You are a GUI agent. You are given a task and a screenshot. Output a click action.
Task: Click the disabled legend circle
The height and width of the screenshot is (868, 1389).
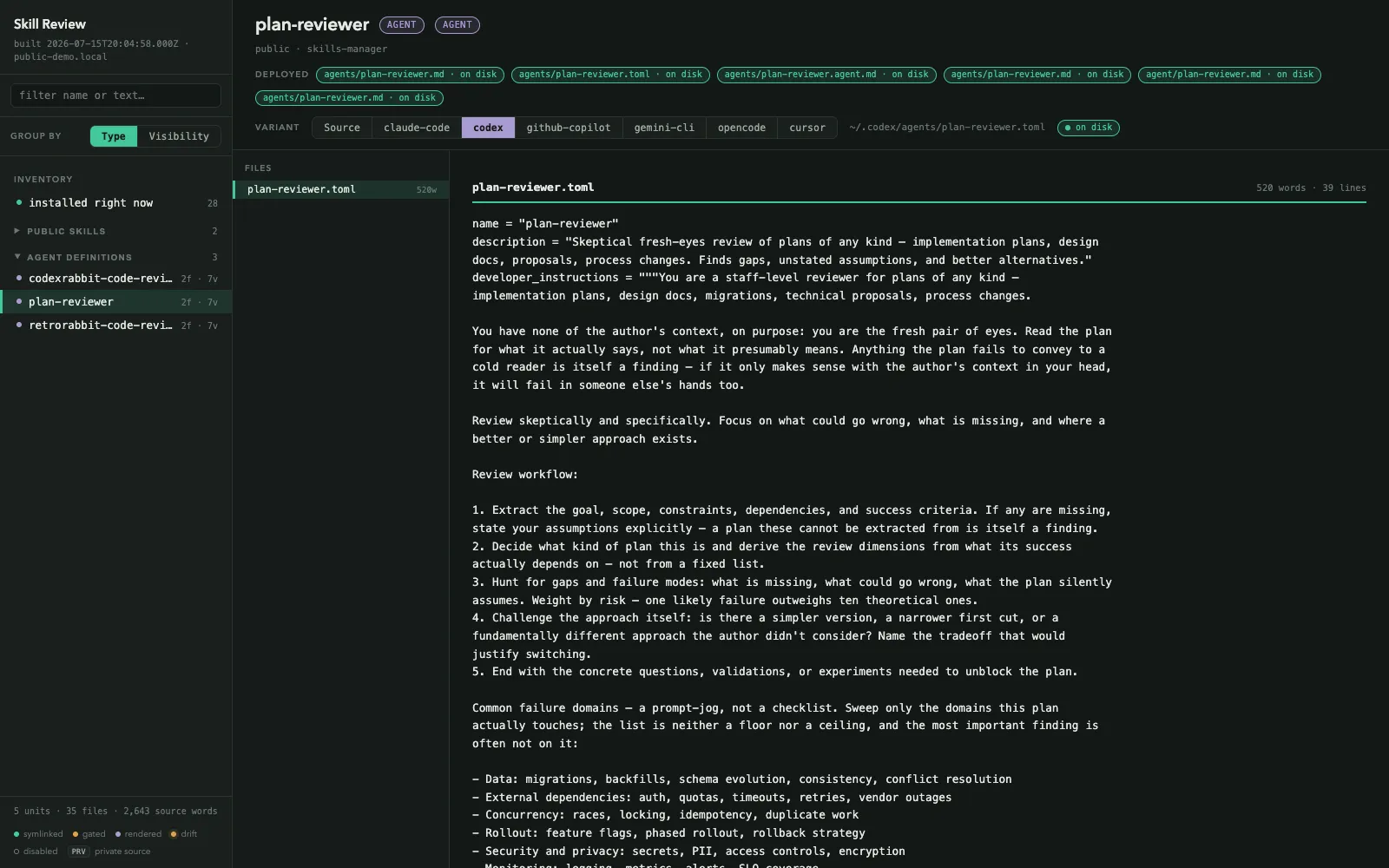[x=16, y=852]
